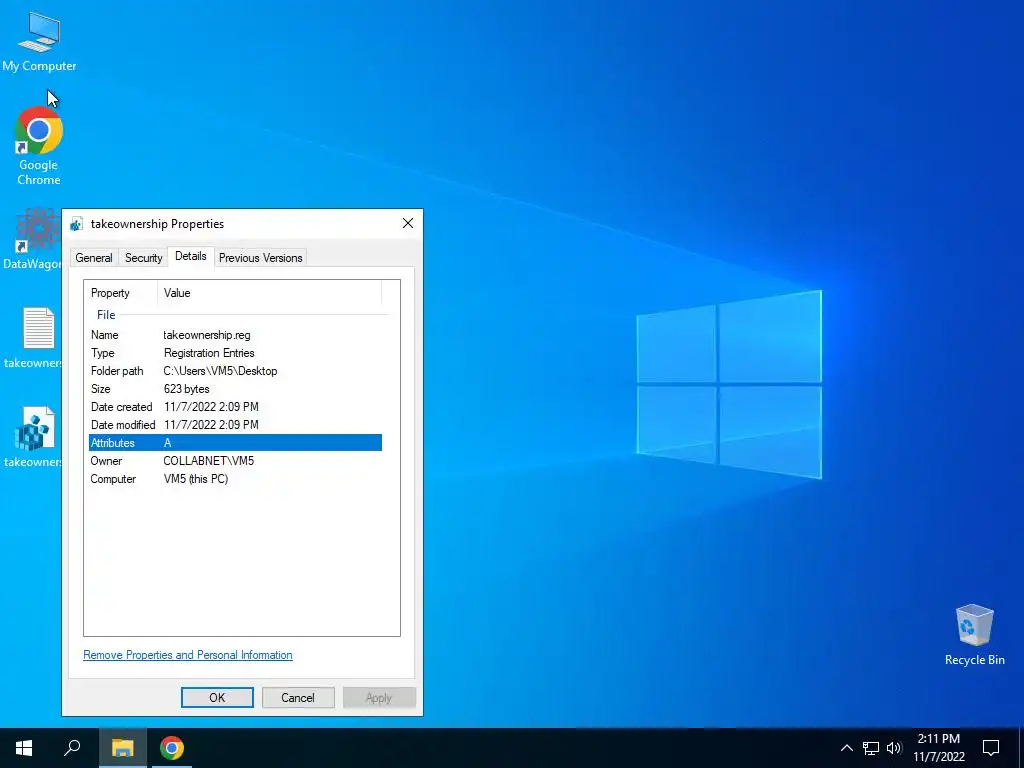Switch to the Security tab
This screenshot has height=768, width=1024.
(144, 258)
